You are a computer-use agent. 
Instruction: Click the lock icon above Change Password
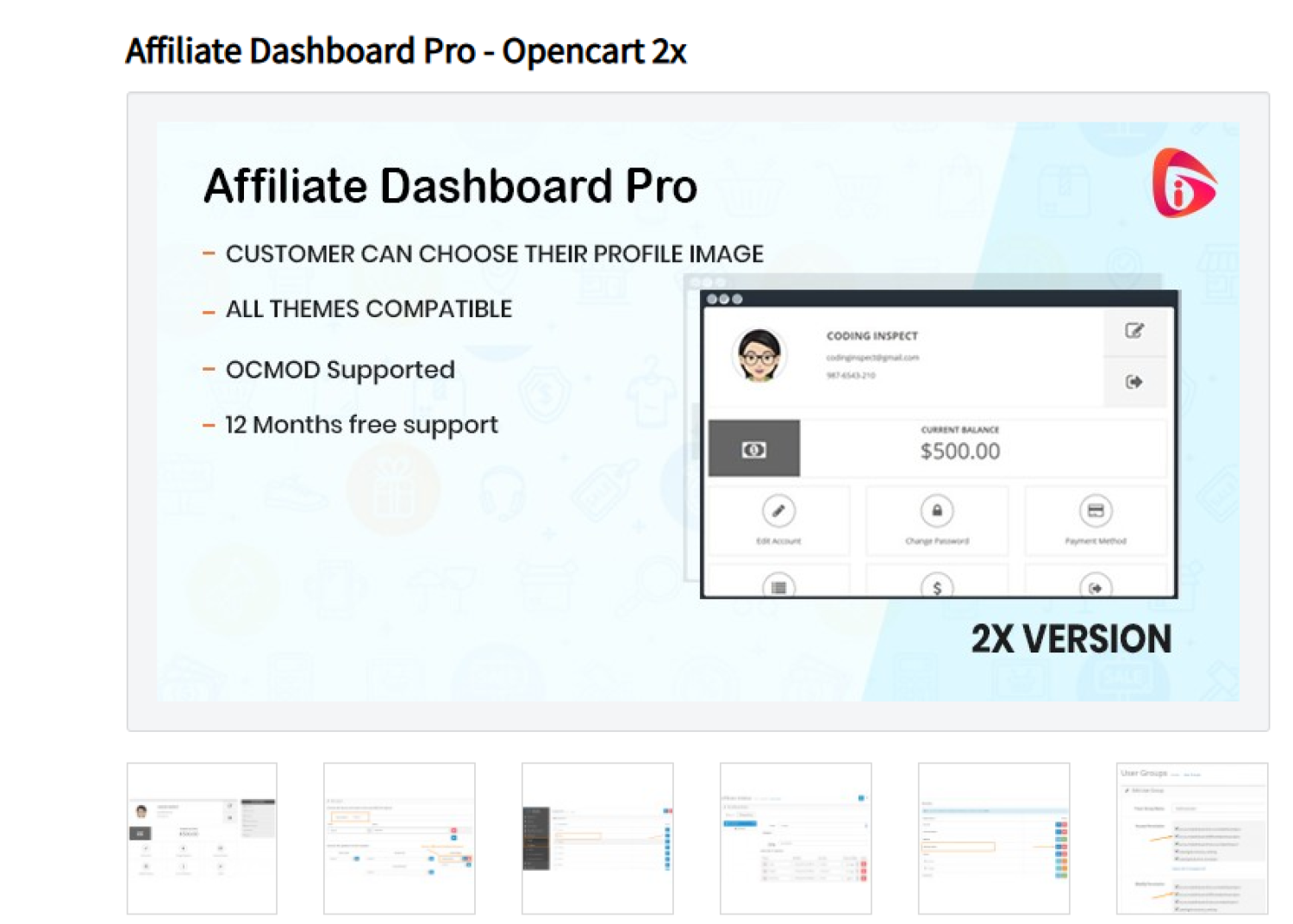pos(936,510)
